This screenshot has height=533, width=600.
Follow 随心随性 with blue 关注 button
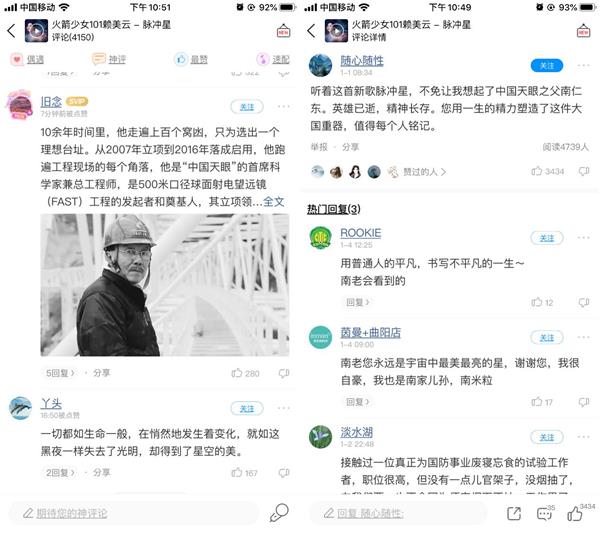[x=547, y=66]
